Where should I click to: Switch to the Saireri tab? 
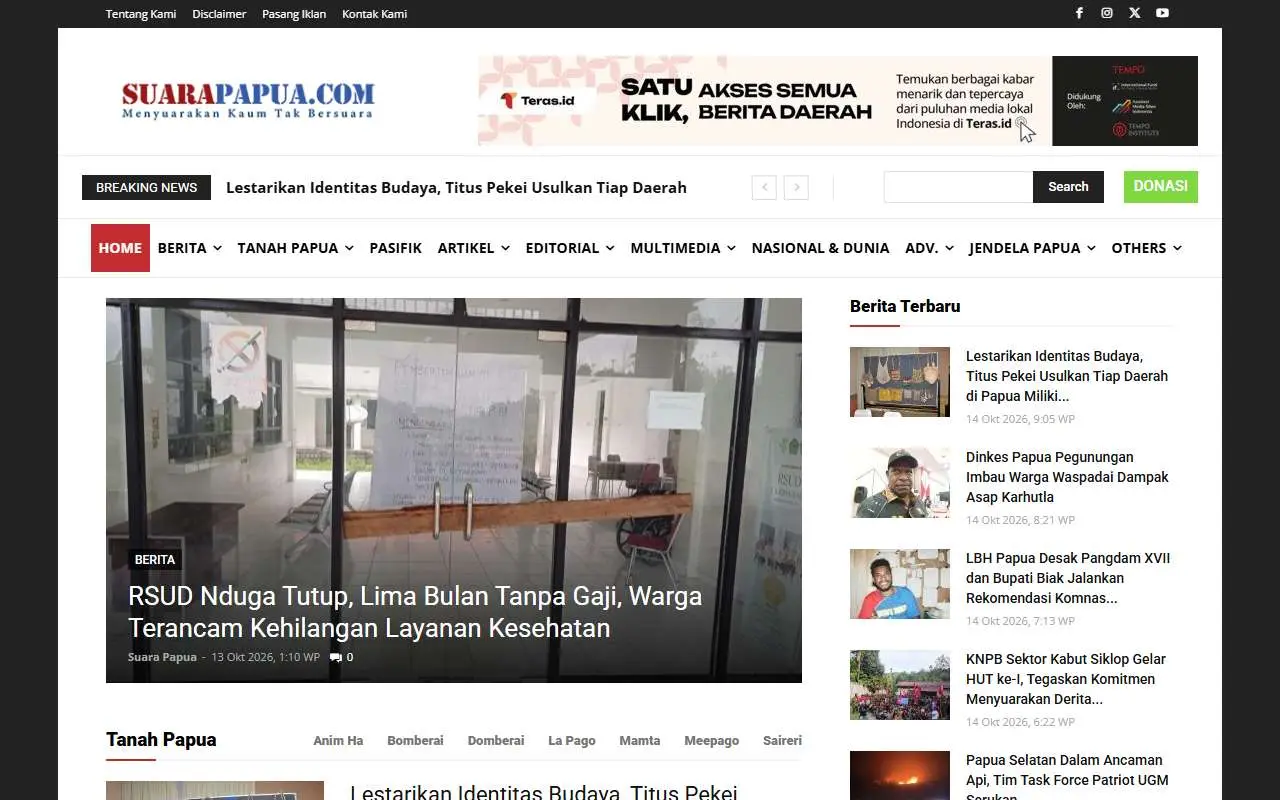[782, 741]
